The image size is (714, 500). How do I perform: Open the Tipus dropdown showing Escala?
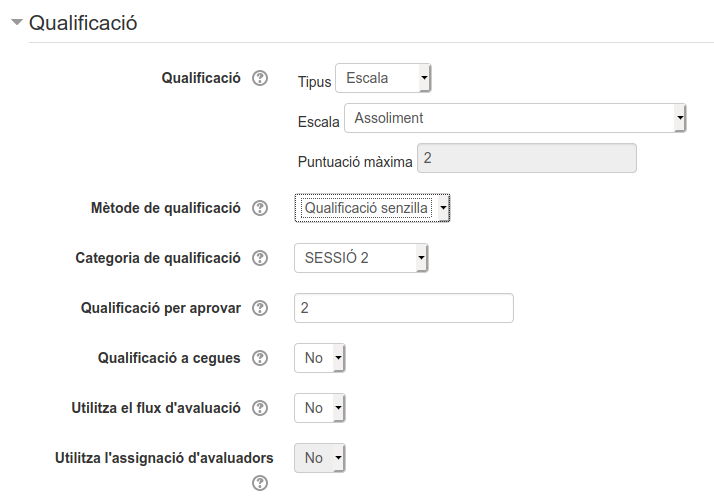pos(383,78)
